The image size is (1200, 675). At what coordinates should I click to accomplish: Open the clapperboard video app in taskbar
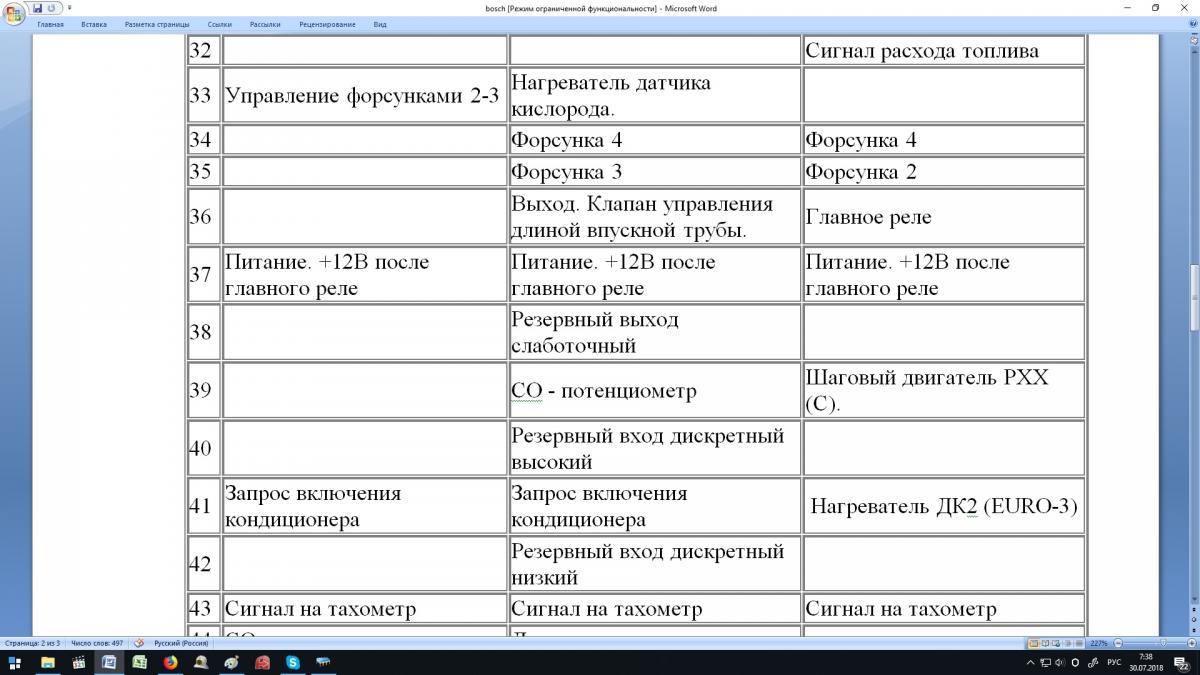(78, 662)
